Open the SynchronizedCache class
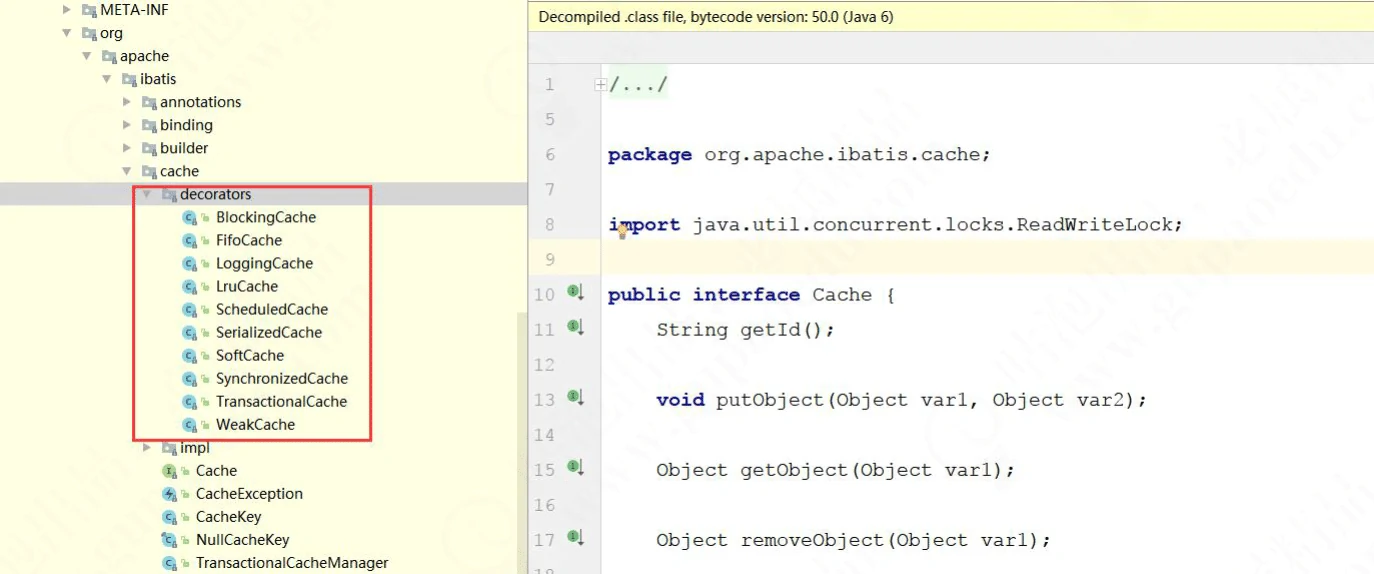1374x574 pixels. tap(281, 378)
